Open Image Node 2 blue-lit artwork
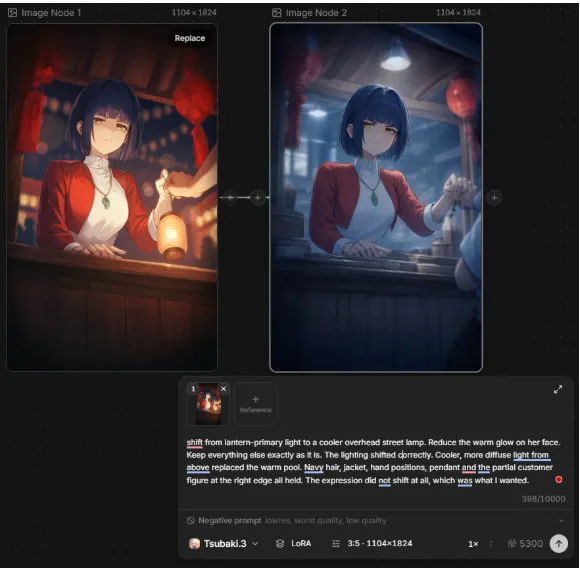The width and height of the screenshot is (580, 568). point(376,197)
